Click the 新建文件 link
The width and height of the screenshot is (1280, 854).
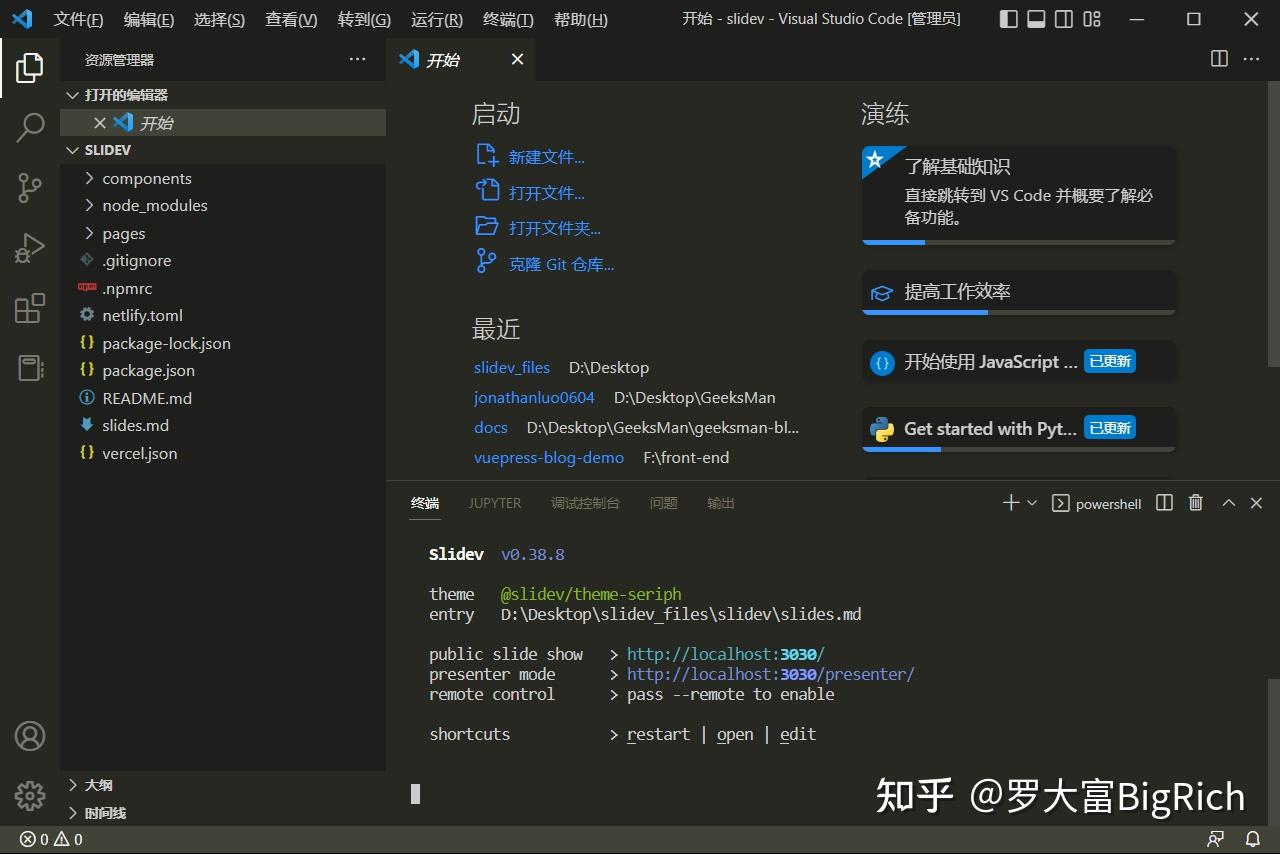coord(541,156)
